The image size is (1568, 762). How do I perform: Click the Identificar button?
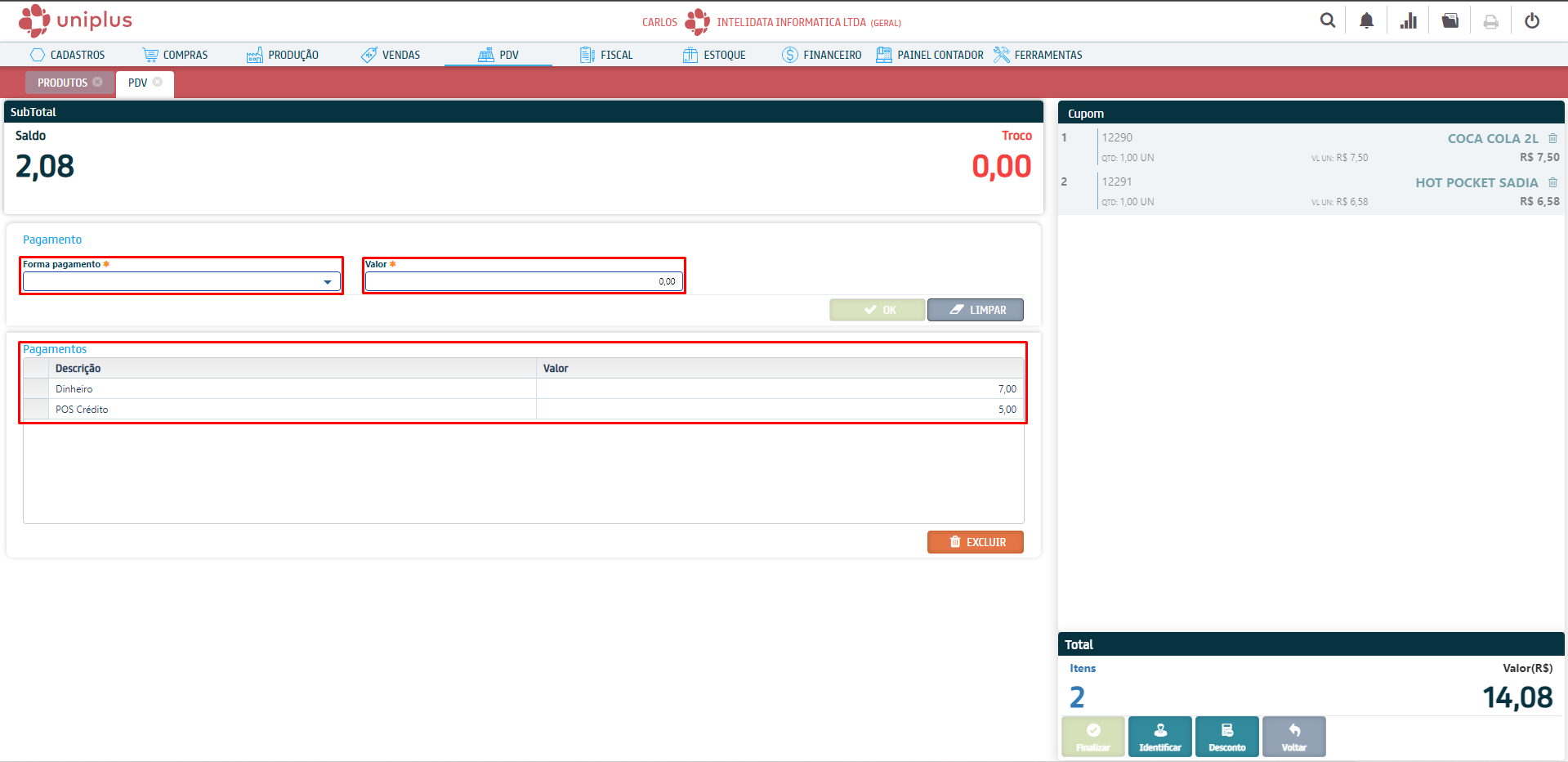tap(1159, 737)
